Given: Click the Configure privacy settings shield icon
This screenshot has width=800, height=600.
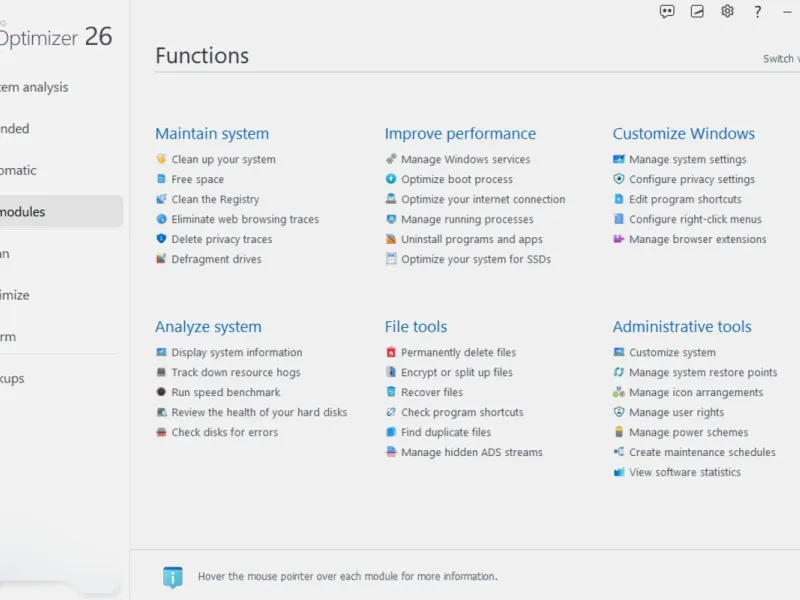Looking at the screenshot, I should (x=620, y=179).
